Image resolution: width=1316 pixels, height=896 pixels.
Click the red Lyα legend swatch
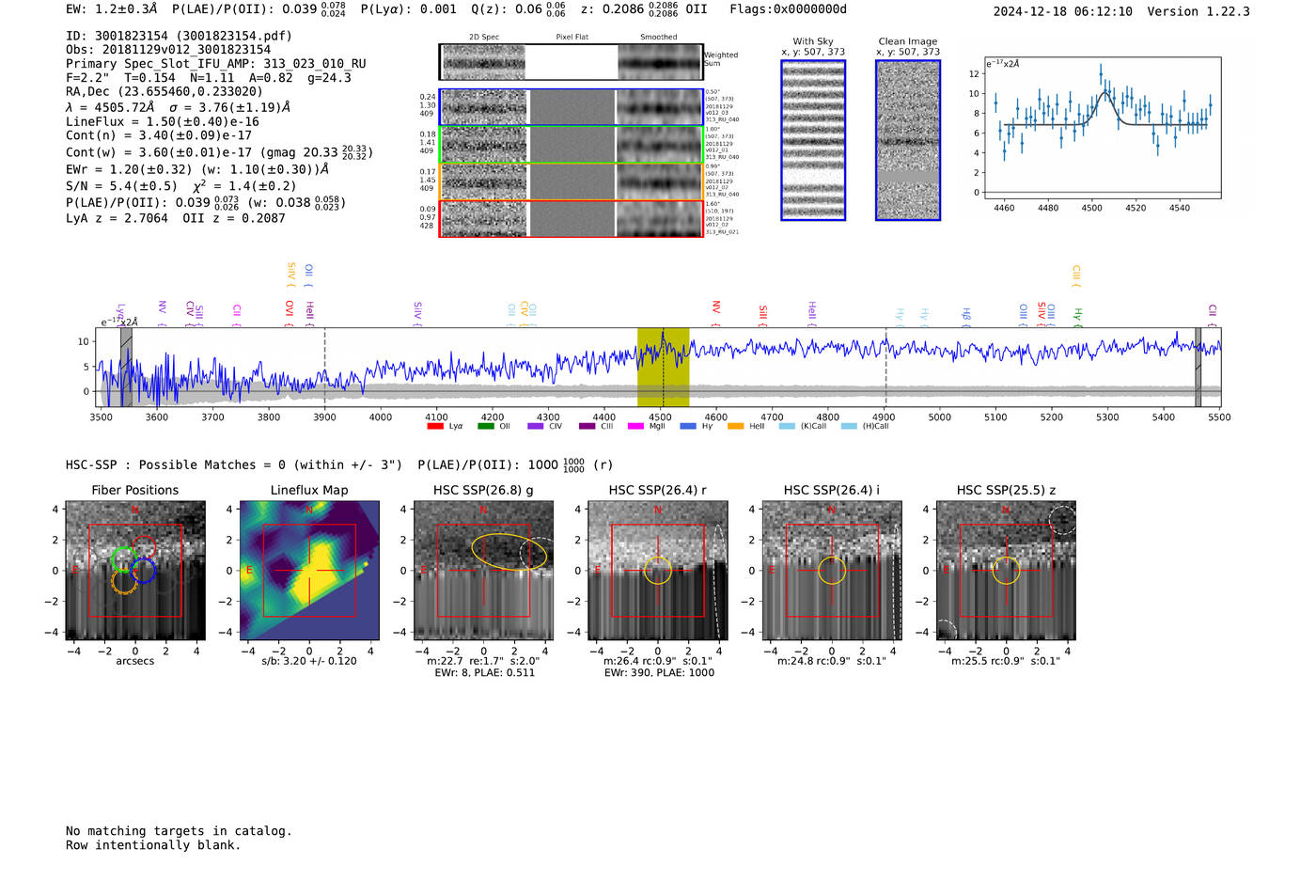(435, 426)
